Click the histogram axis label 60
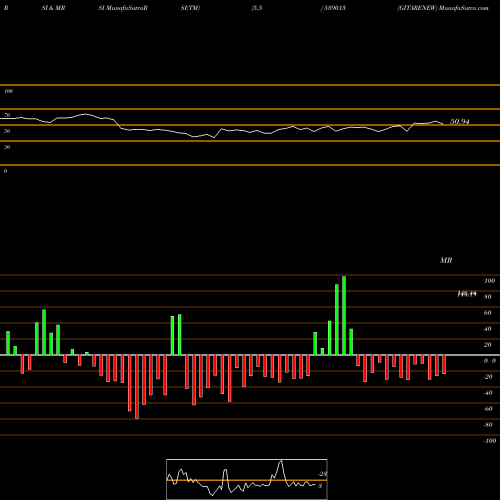This screenshot has height=500, width=500. (x=487, y=313)
